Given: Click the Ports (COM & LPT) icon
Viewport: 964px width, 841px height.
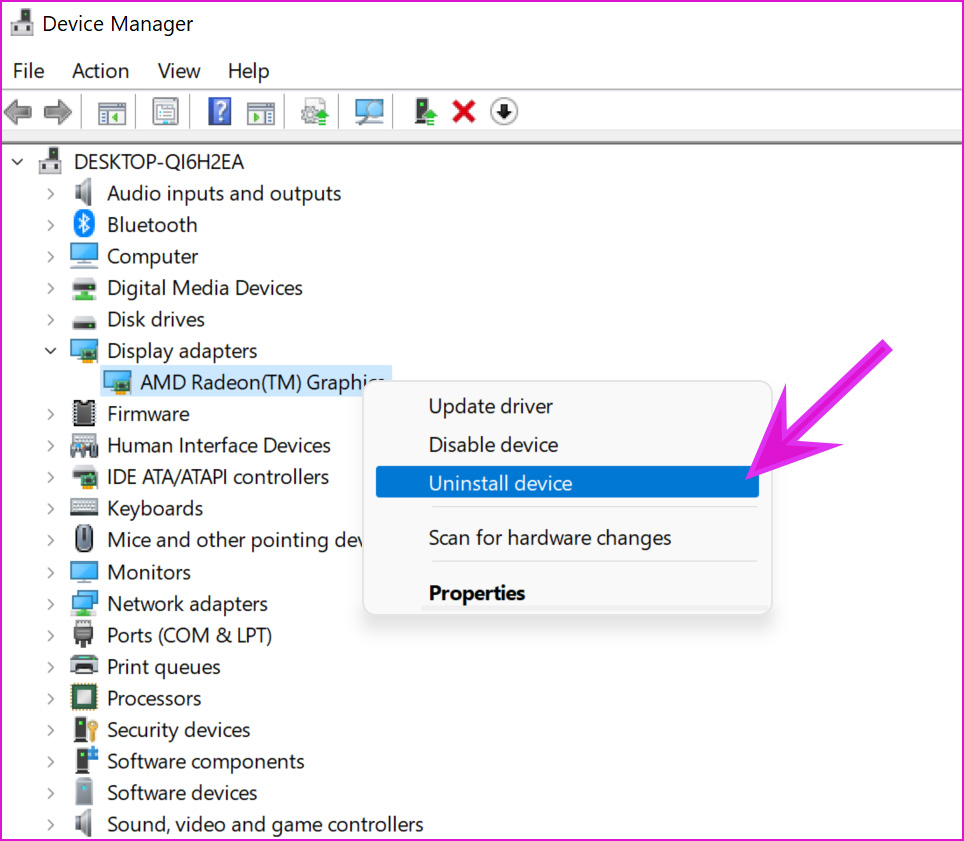Looking at the screenshot, I should click(84, 634).
